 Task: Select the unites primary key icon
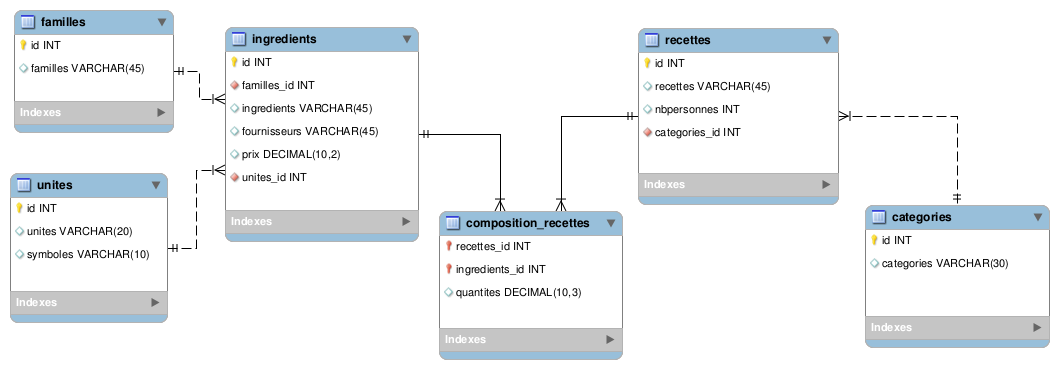point(20,208)
